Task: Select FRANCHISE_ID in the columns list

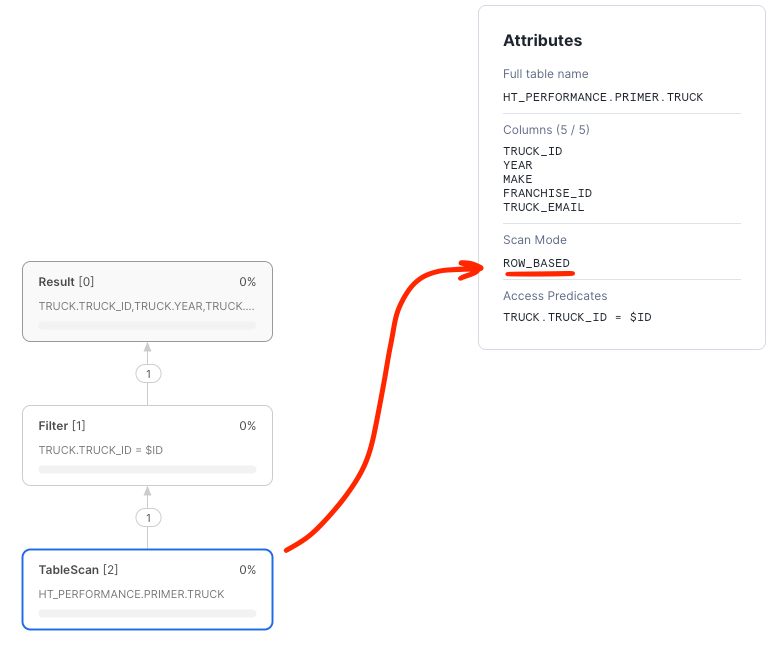Action: 547,193
